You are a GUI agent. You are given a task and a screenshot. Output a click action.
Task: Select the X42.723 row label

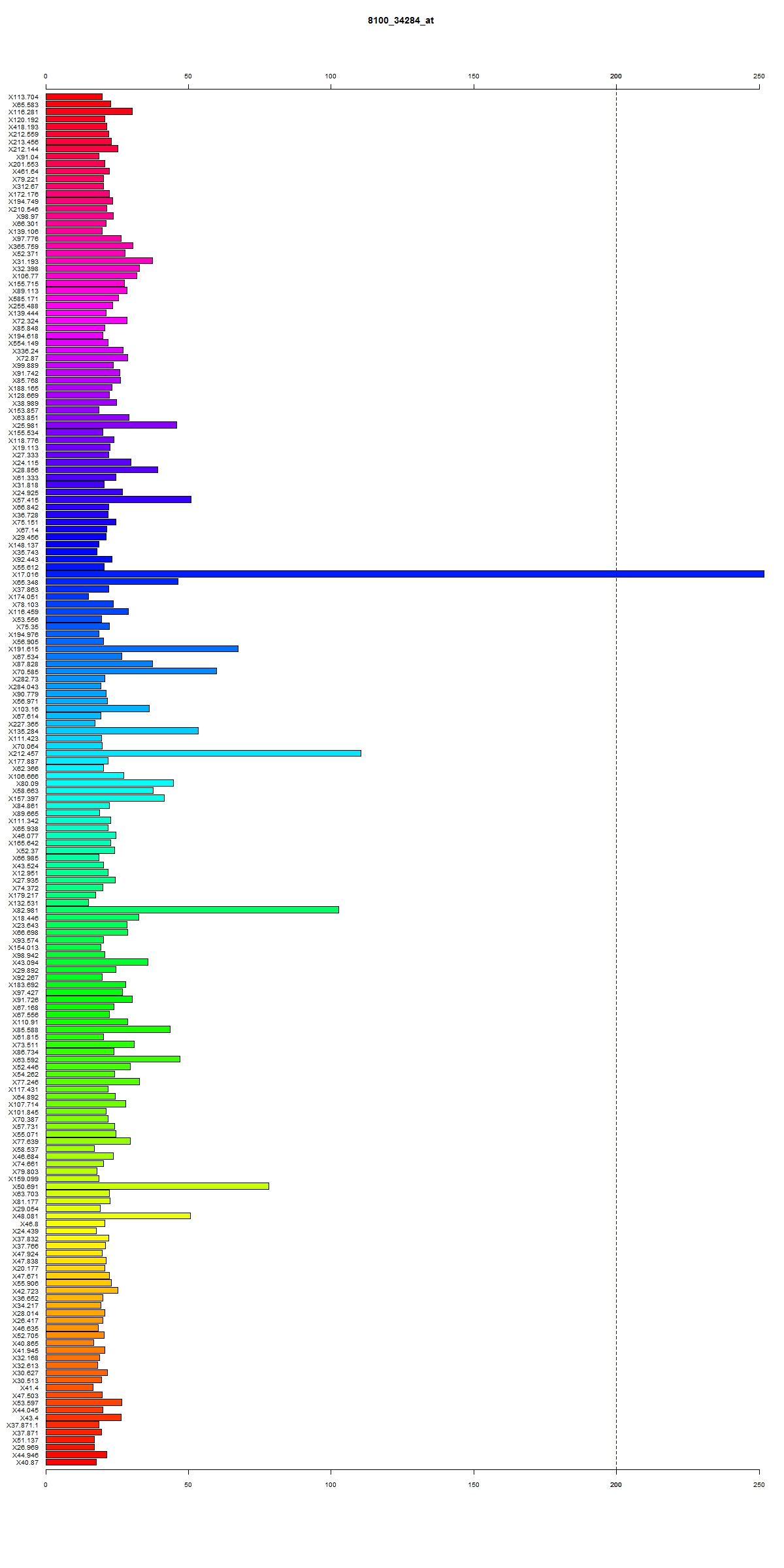(25, 1291)
